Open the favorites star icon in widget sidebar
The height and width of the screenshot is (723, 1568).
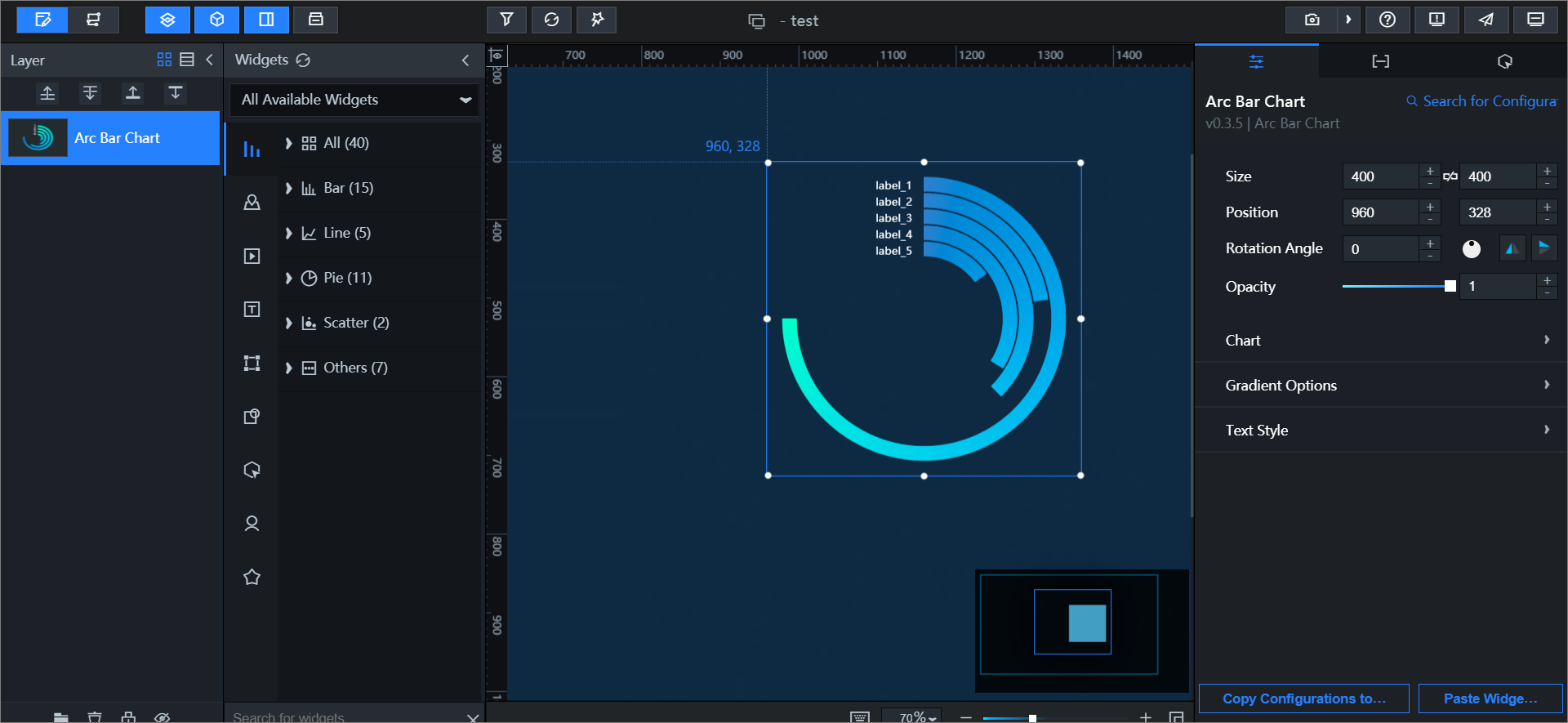252,578
